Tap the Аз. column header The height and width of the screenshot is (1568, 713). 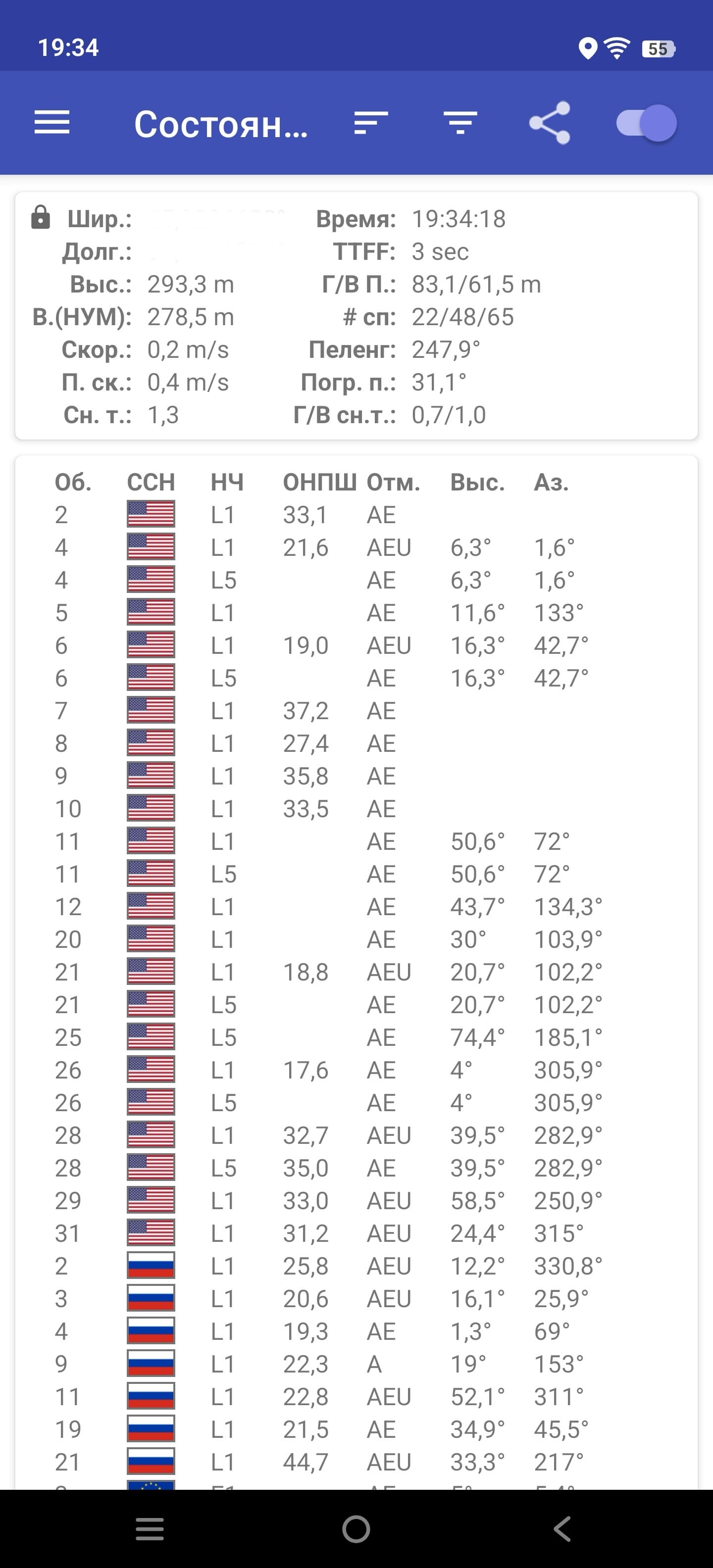coord(551,482)
